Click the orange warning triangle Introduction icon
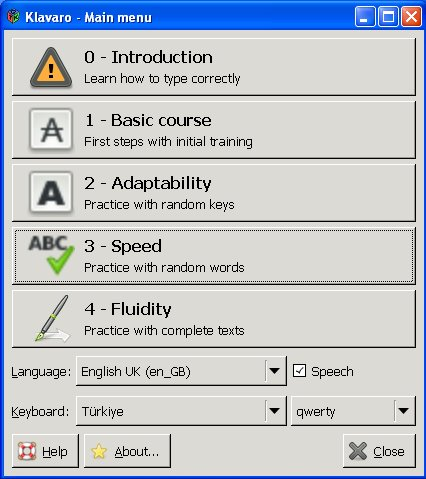The image size is (426, 479). point(51,68)
